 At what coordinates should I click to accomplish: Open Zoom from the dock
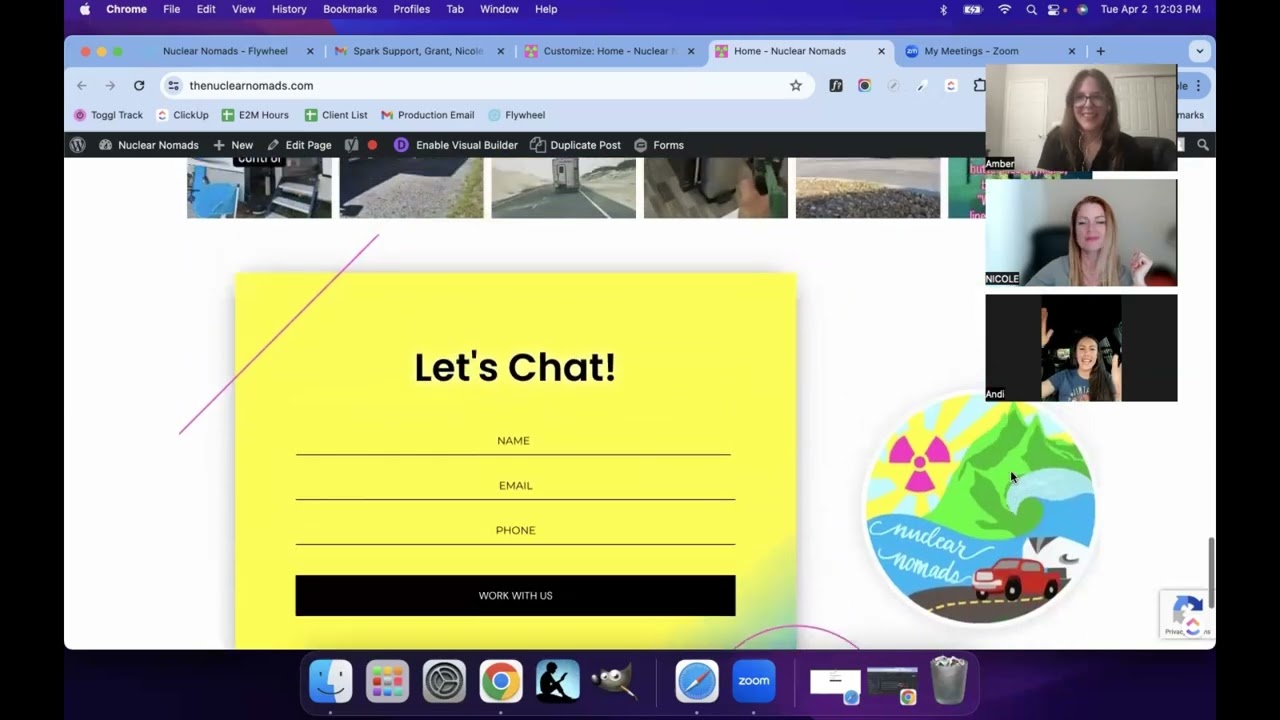[754, 681]
